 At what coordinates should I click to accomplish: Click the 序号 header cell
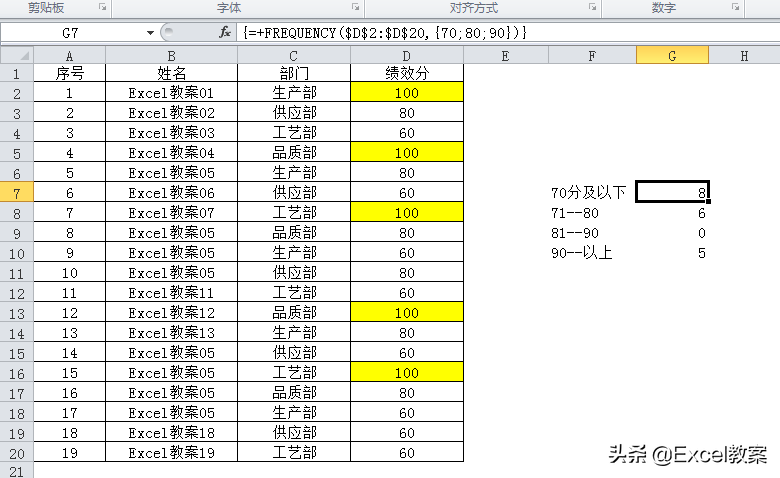[x=70, y=73]
